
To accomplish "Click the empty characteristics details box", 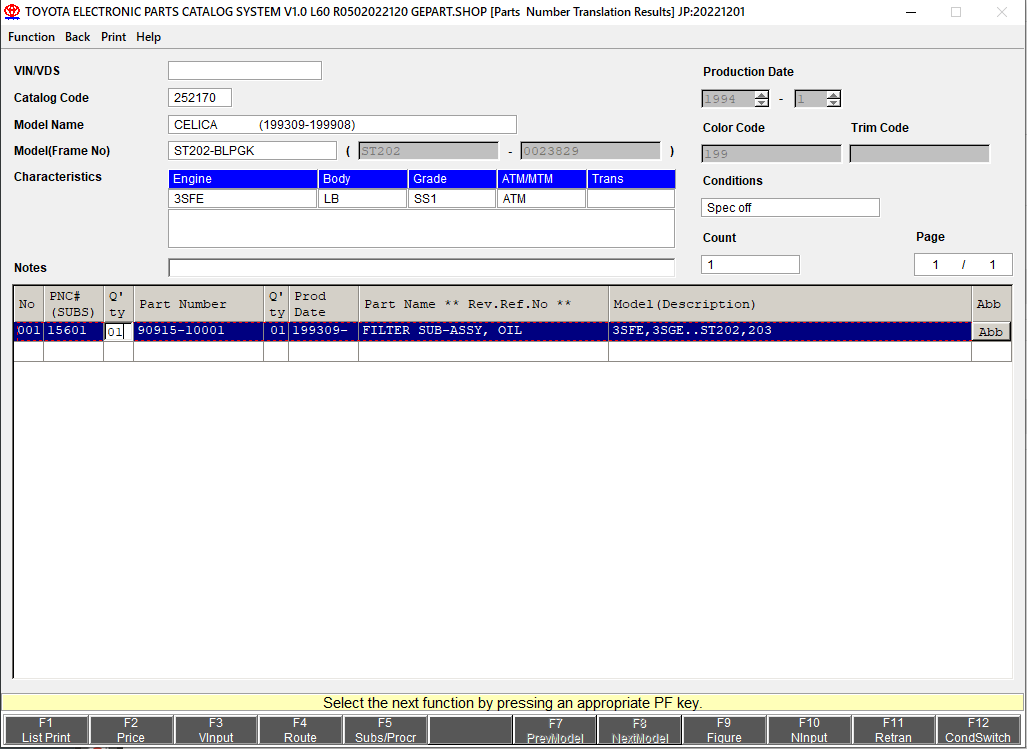I will point(421,228).
